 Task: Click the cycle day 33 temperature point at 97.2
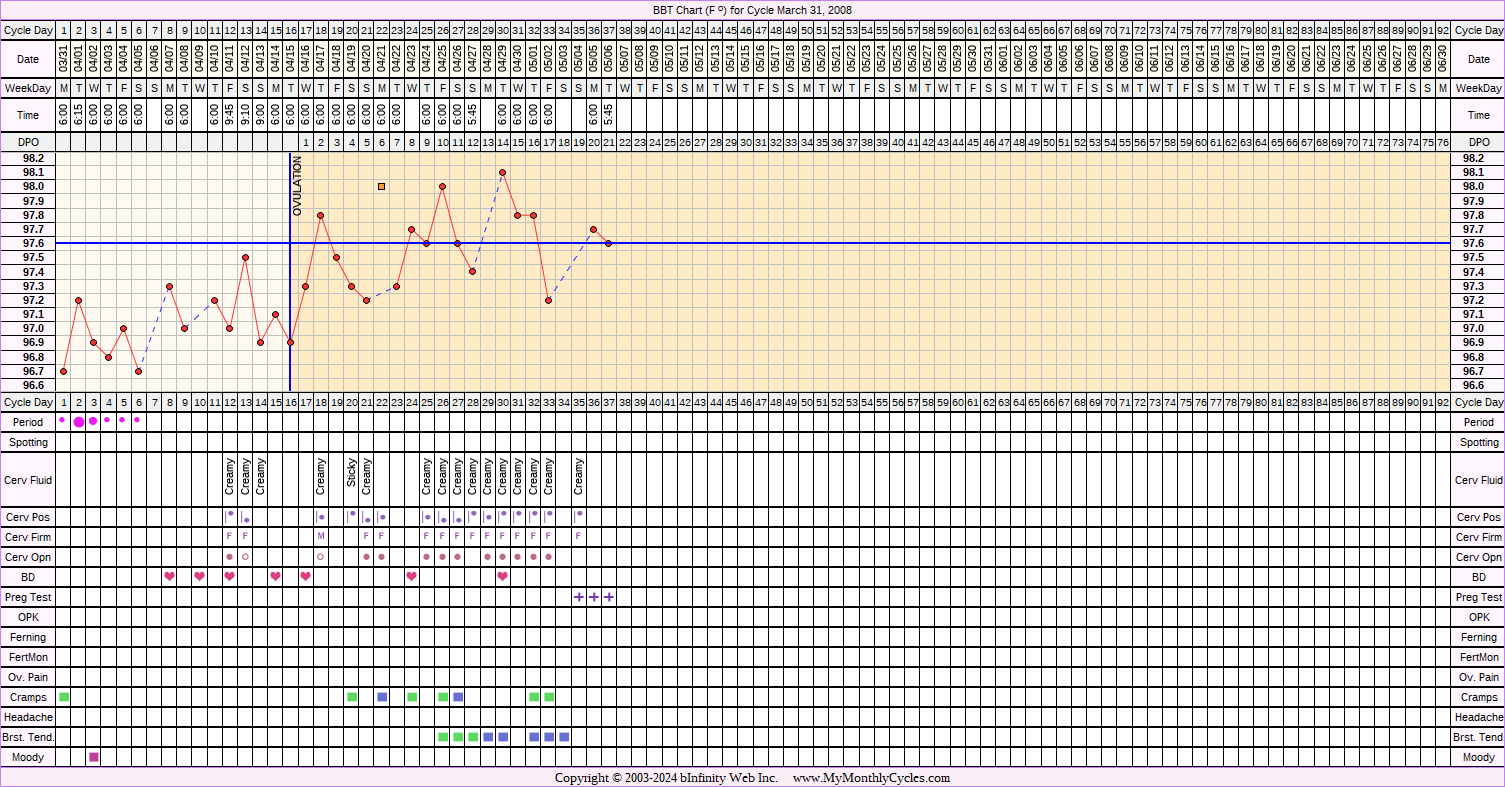click(x=548, y=300)
